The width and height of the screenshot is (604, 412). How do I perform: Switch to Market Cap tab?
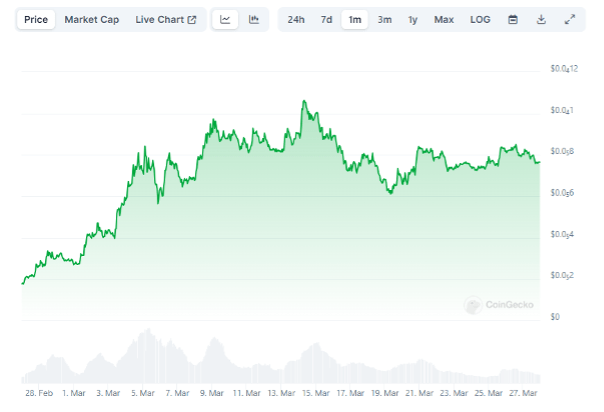(x=91, y=19)
